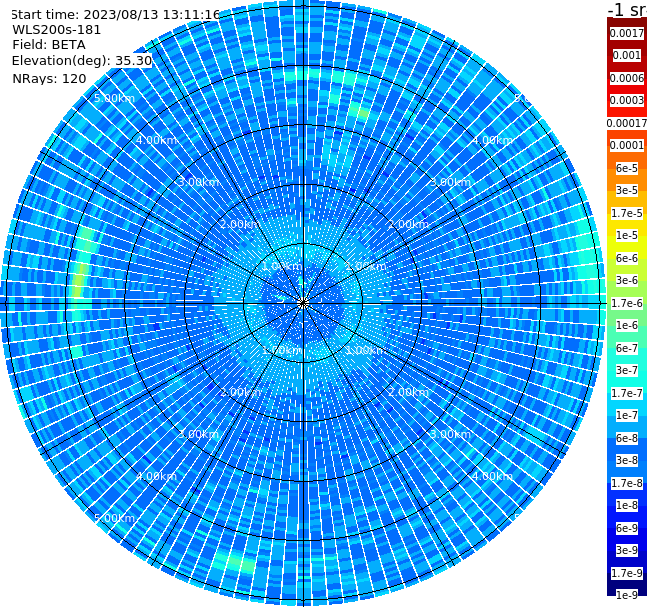
Task: Click the 1e-8 colorbar label
Action: coord(627,505)
